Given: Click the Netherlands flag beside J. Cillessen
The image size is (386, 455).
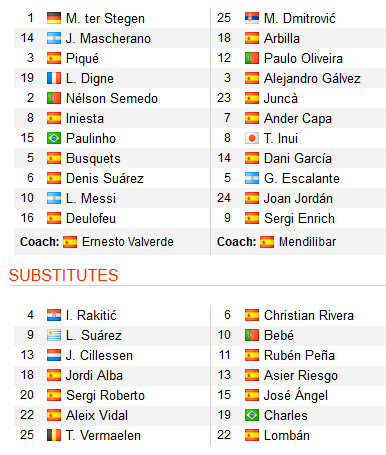Looking at the screenshot, I should pyautogui.click(x=54, y=355).
